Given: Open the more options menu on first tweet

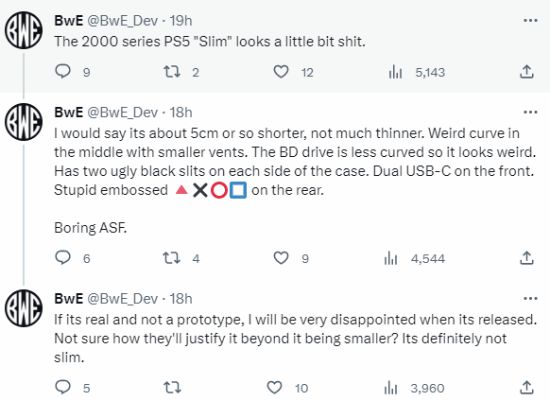Looking at the screenshot, I should [x=530, y=20].
